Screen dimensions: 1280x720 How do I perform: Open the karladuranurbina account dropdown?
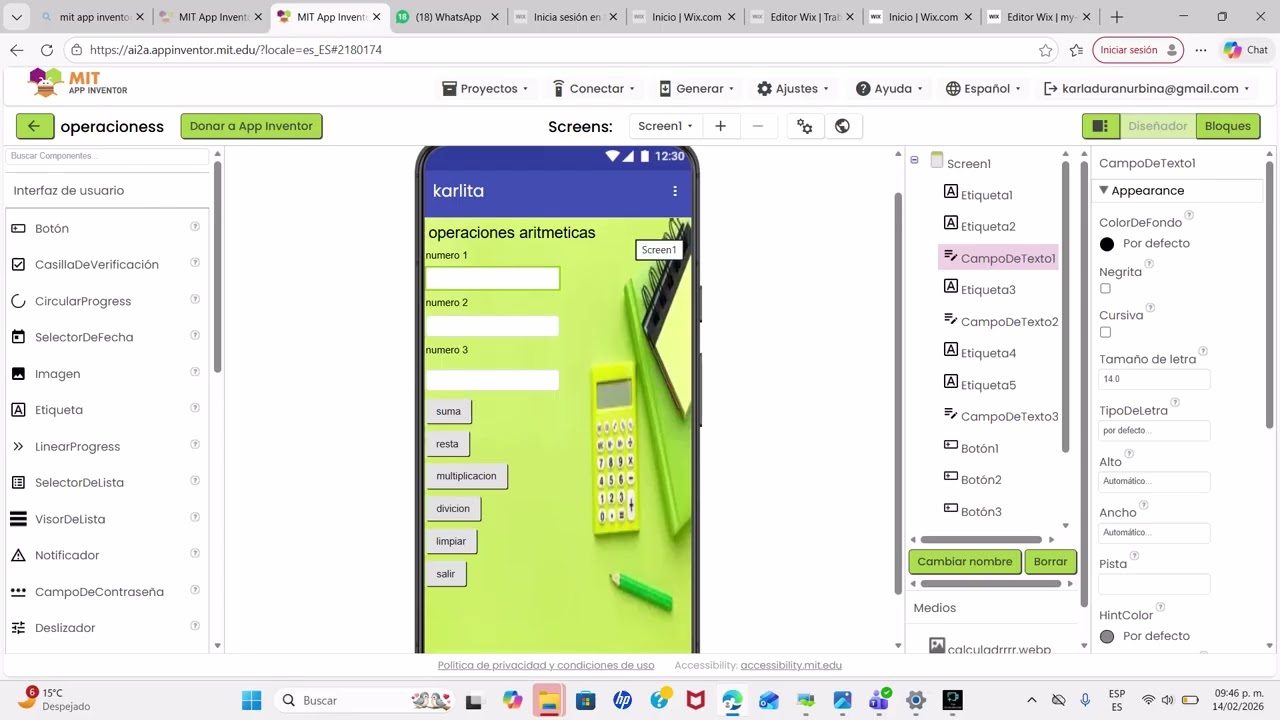coord(1147,88)
